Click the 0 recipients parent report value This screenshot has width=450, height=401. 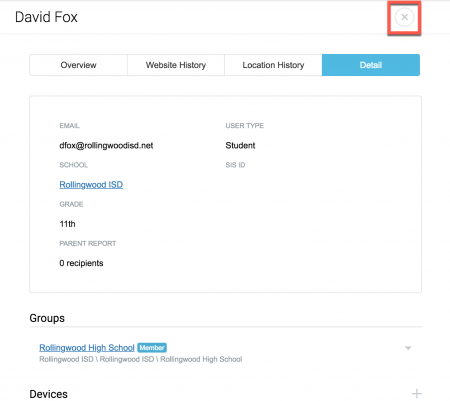[x=81, y=263]
